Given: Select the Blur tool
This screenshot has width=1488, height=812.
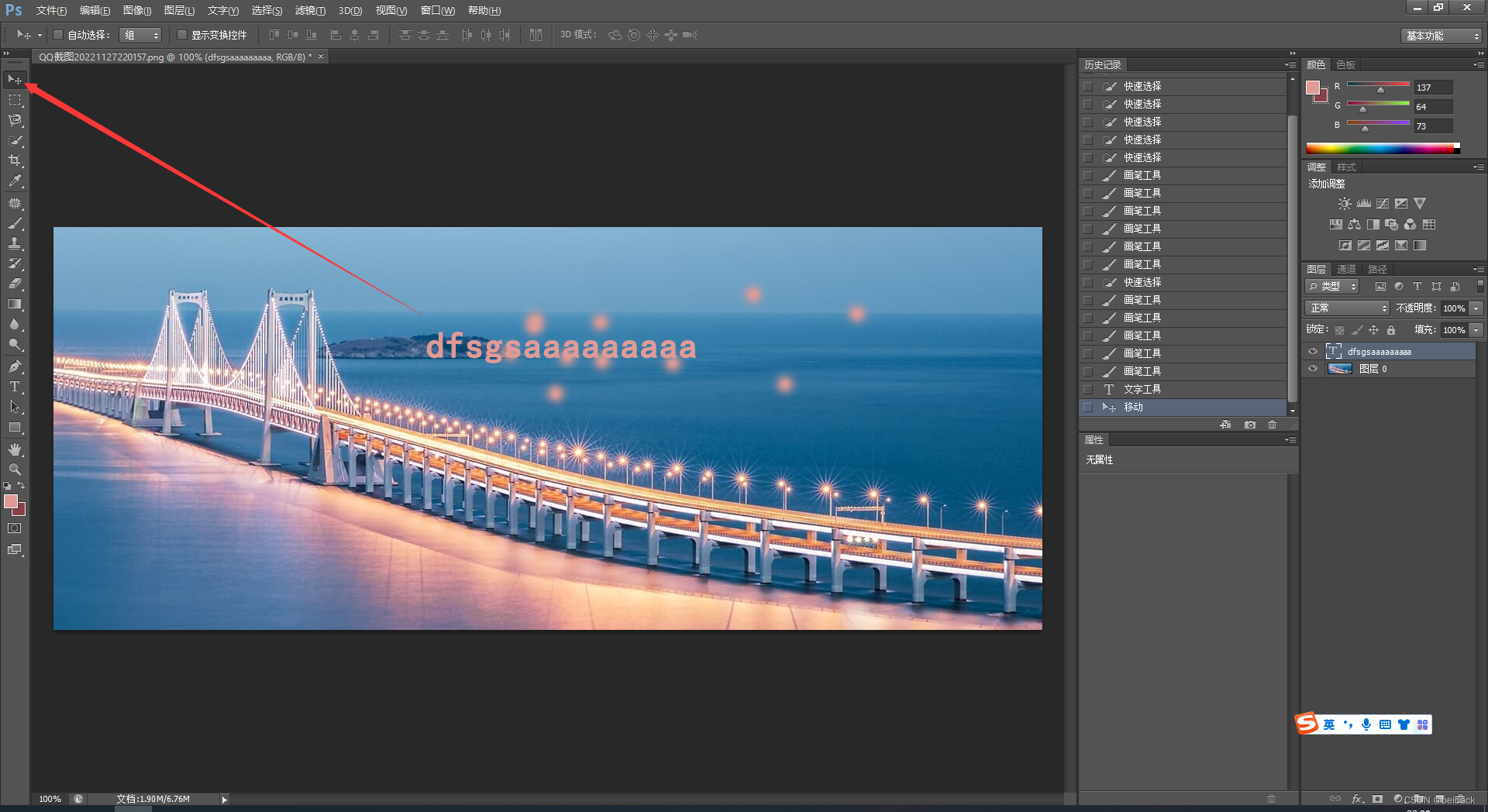Looking at the screenshot, I should pos(15,324).
